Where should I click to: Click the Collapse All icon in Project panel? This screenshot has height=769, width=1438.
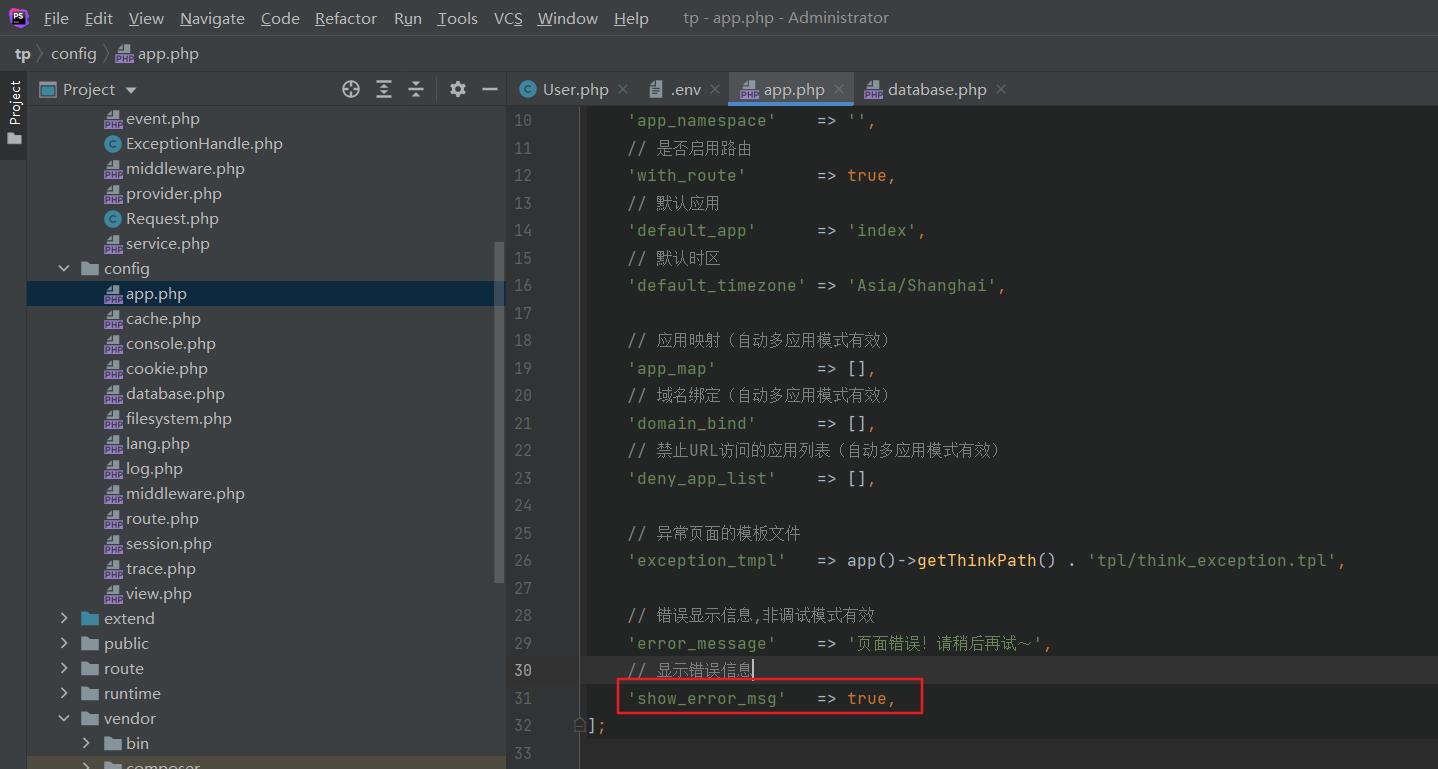click(x=416, y=89)
